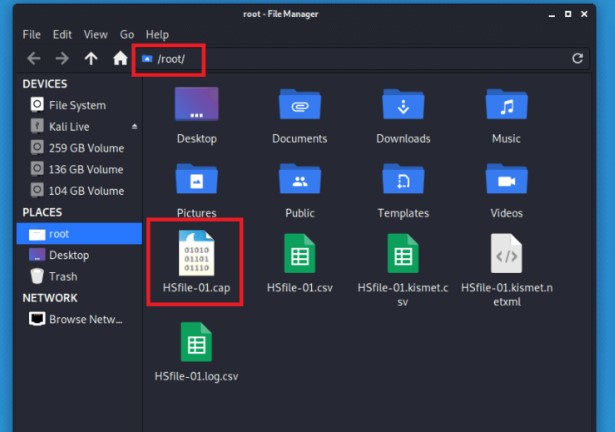Select the Templates folder icon
This screenshot has height=432, width=615.
[x=403, y=179]
